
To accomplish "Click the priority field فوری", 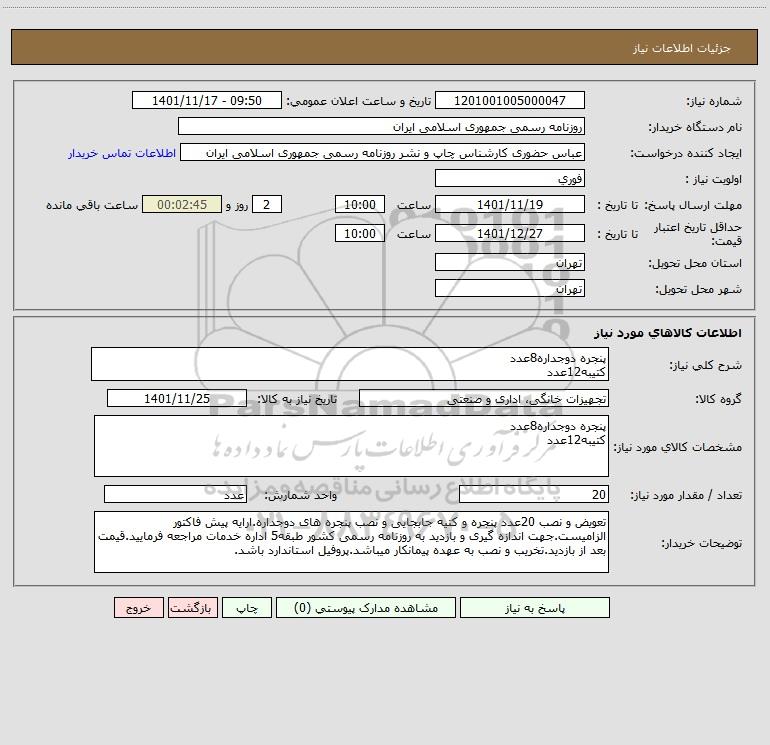I will 510,178.
